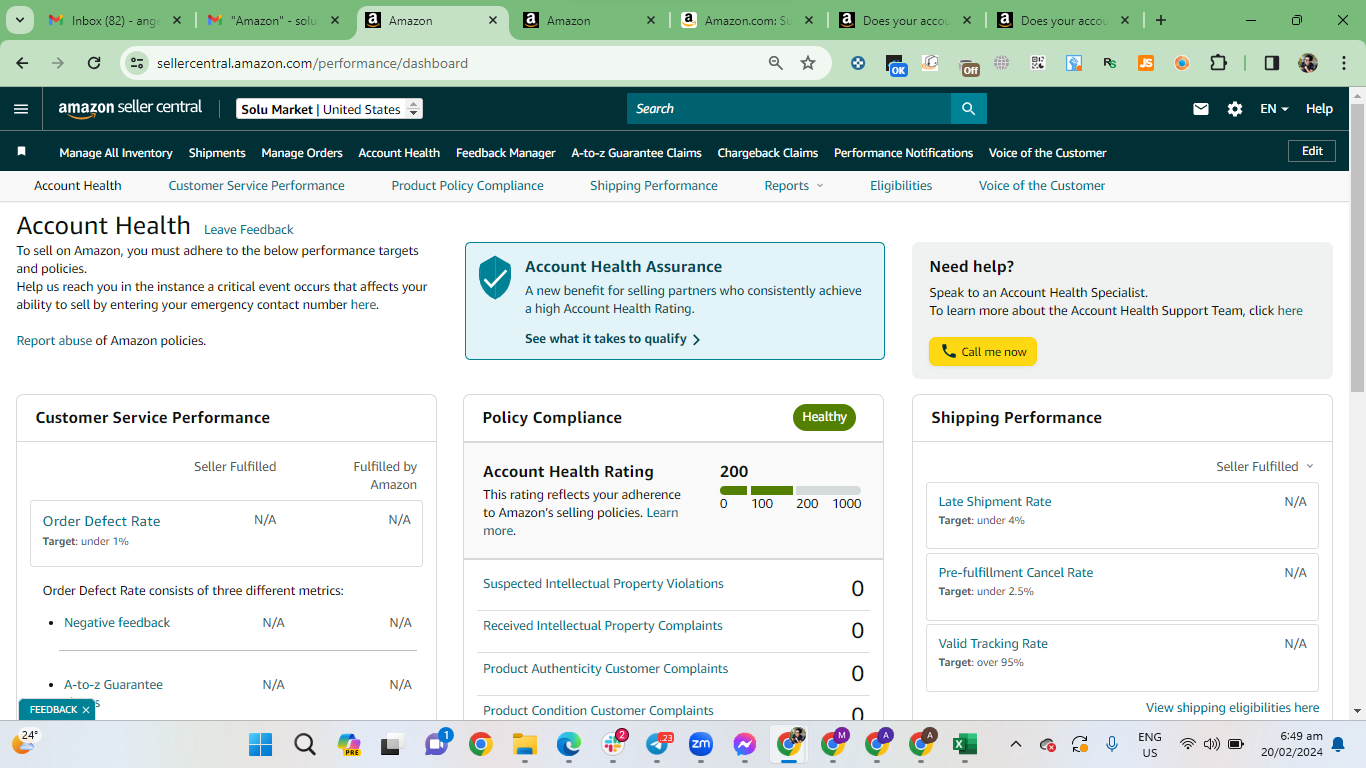Go back in browser history

click(22, 63)
